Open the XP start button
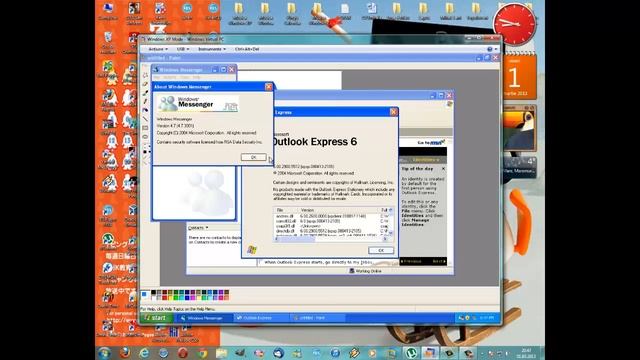This screenshot has height=360, width=640. point(157,318)
